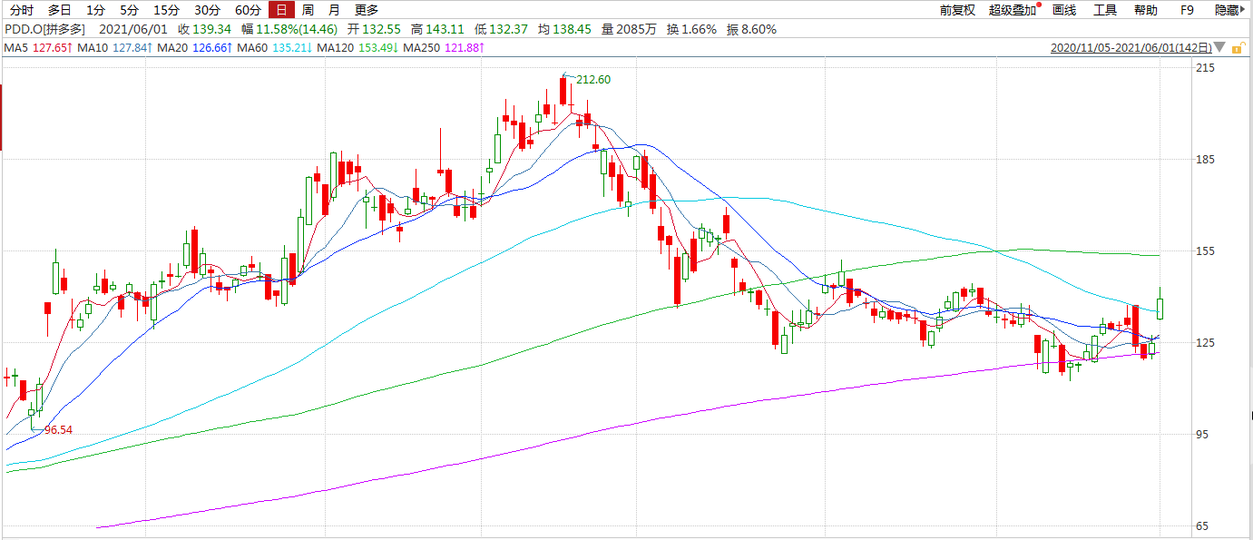Expand the 更多 periods list
Image resolution: width=1253 pixels, height=540 pixels.
366,10
